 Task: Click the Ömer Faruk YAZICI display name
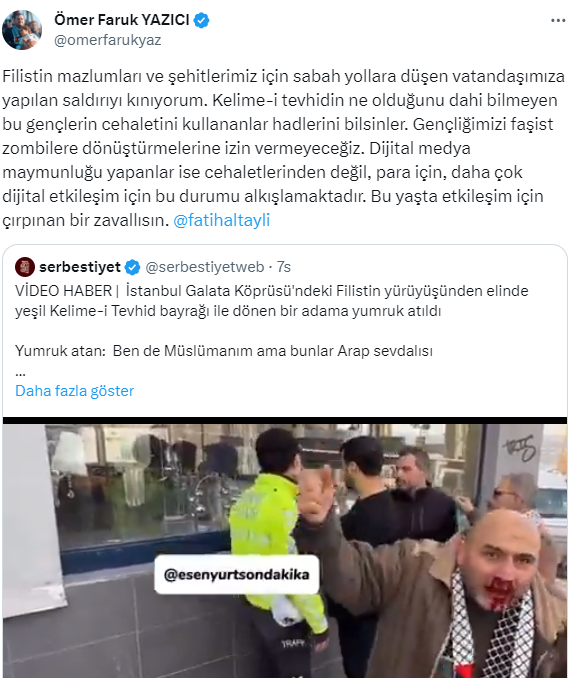pyautogui.click(x=122, y=19)
